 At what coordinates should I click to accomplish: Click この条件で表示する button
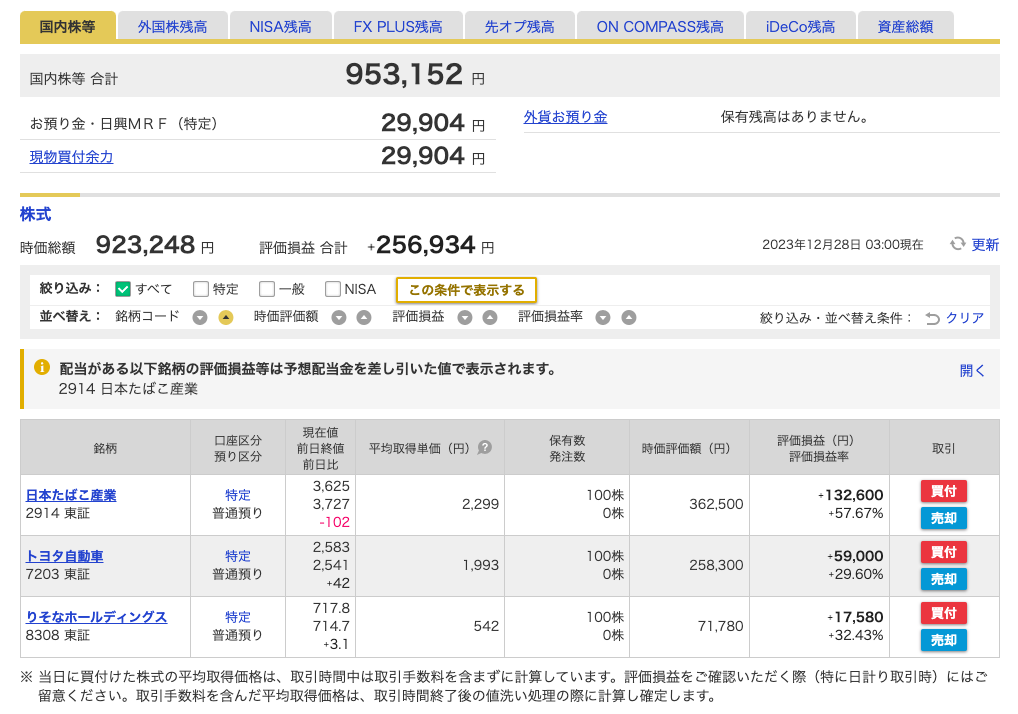tap(466, 290)
